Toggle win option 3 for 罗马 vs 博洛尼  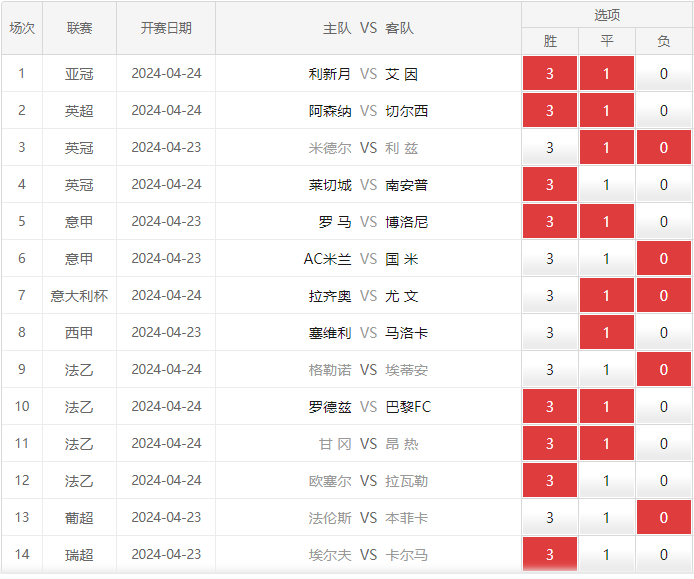tap(550, 221)
